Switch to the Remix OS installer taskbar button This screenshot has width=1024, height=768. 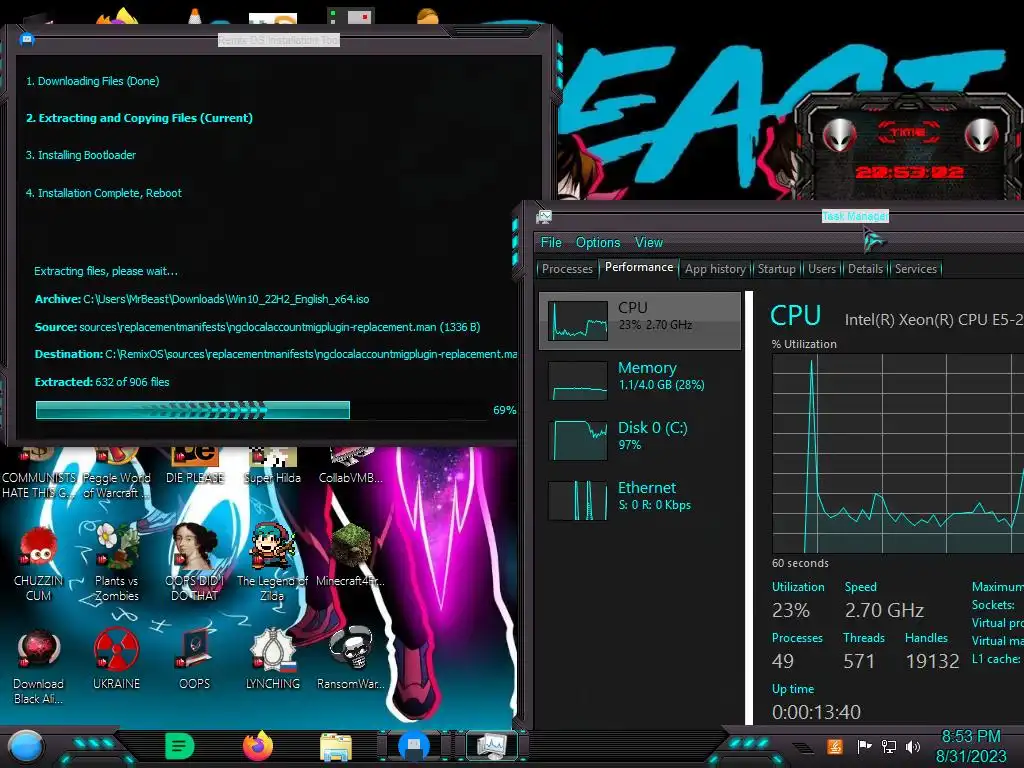coord(413,746)
